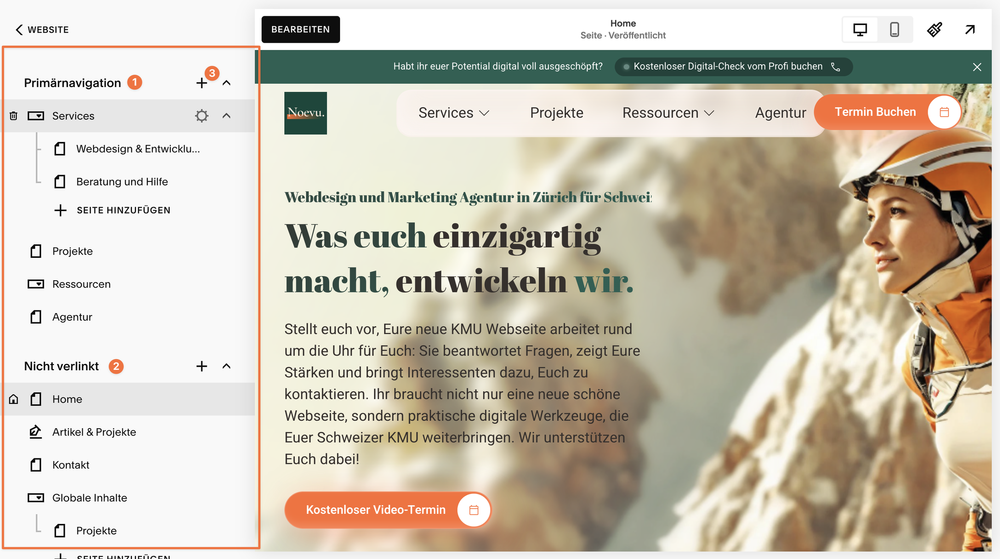Click SEITE HINZUFÜGEN under Services
The image size is (1000, 559).
[113, 210]
